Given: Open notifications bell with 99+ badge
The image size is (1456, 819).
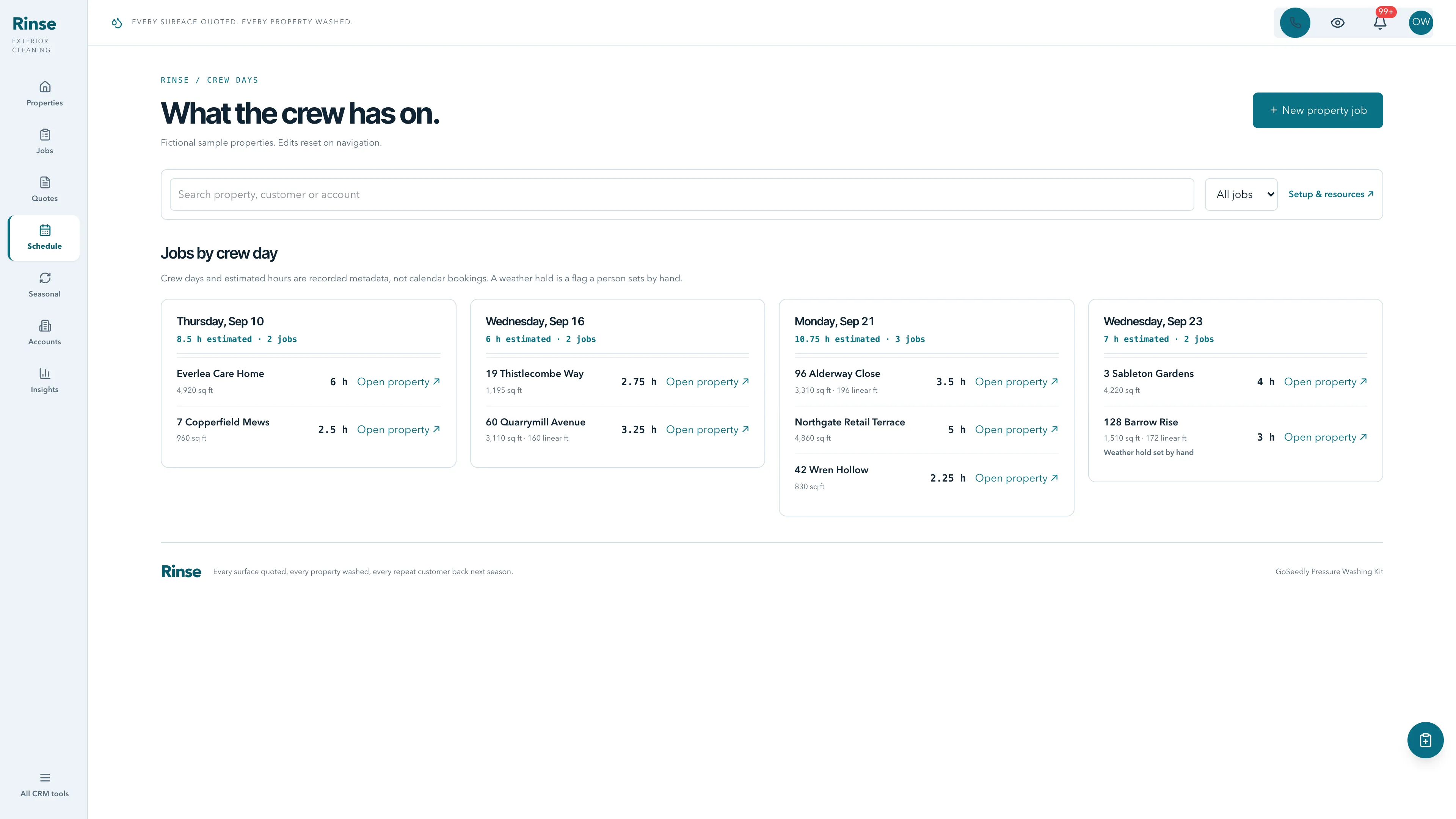Looking at the screenshot, I should pyautogui.click(x=1380, y=23).
